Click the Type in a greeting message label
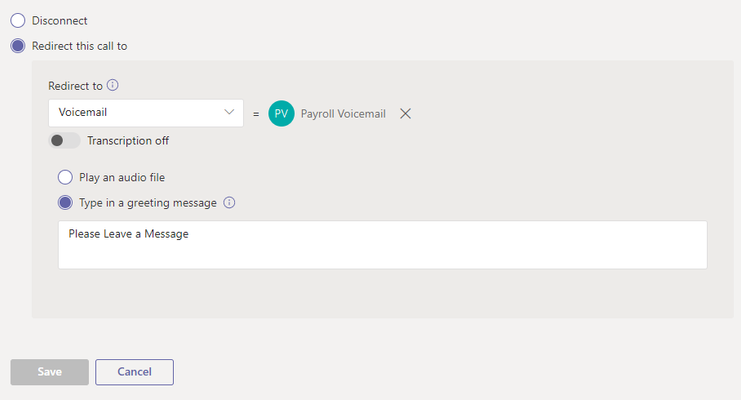The image size is (741, 400). 148,203
